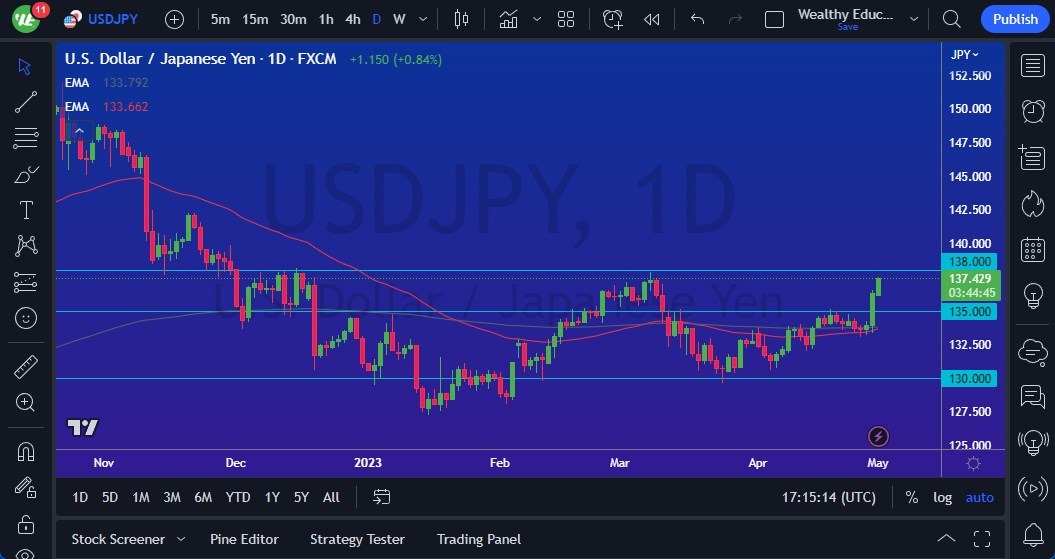
Task: Undo the last chart action
Action: pos(697,20)
